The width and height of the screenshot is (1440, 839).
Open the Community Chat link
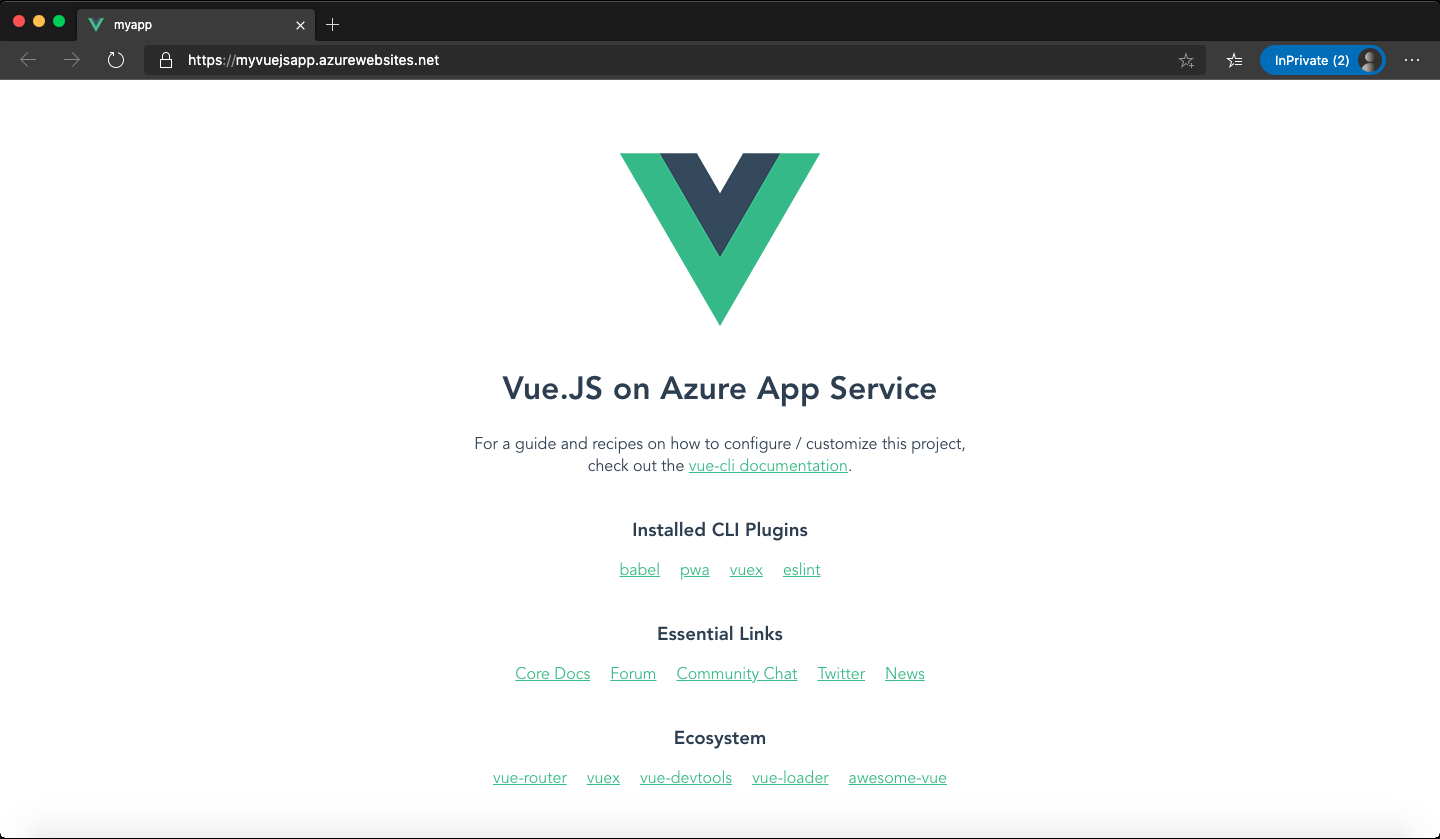pos(737,674)
